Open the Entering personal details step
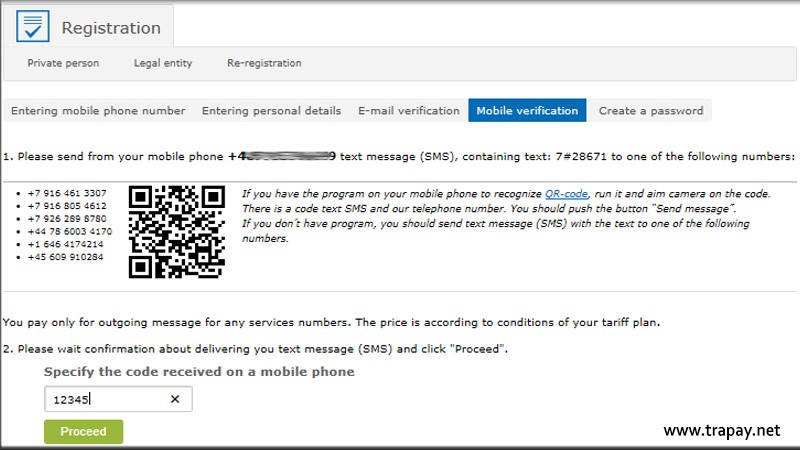Image resolution: width=800 pixels, height=450 pixels. (271, 111)
